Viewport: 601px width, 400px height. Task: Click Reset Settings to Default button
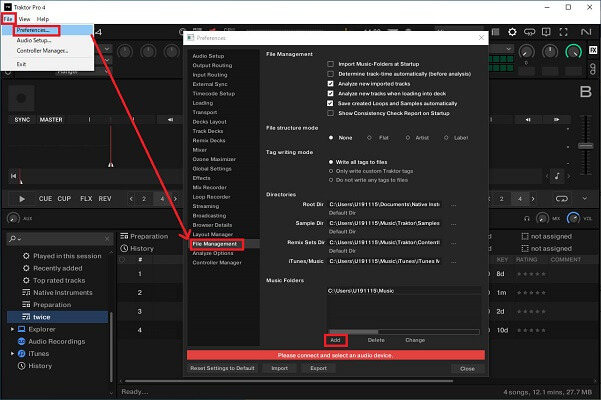222,368
